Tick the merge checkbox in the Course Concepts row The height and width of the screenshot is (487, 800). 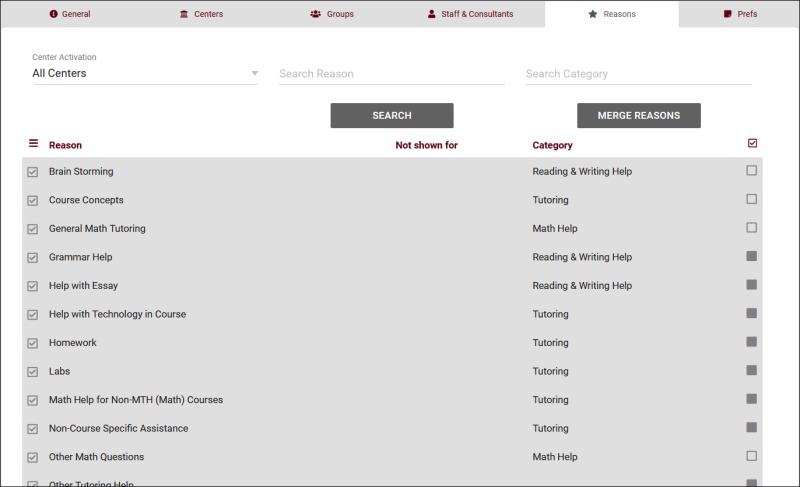click(752, 199)
